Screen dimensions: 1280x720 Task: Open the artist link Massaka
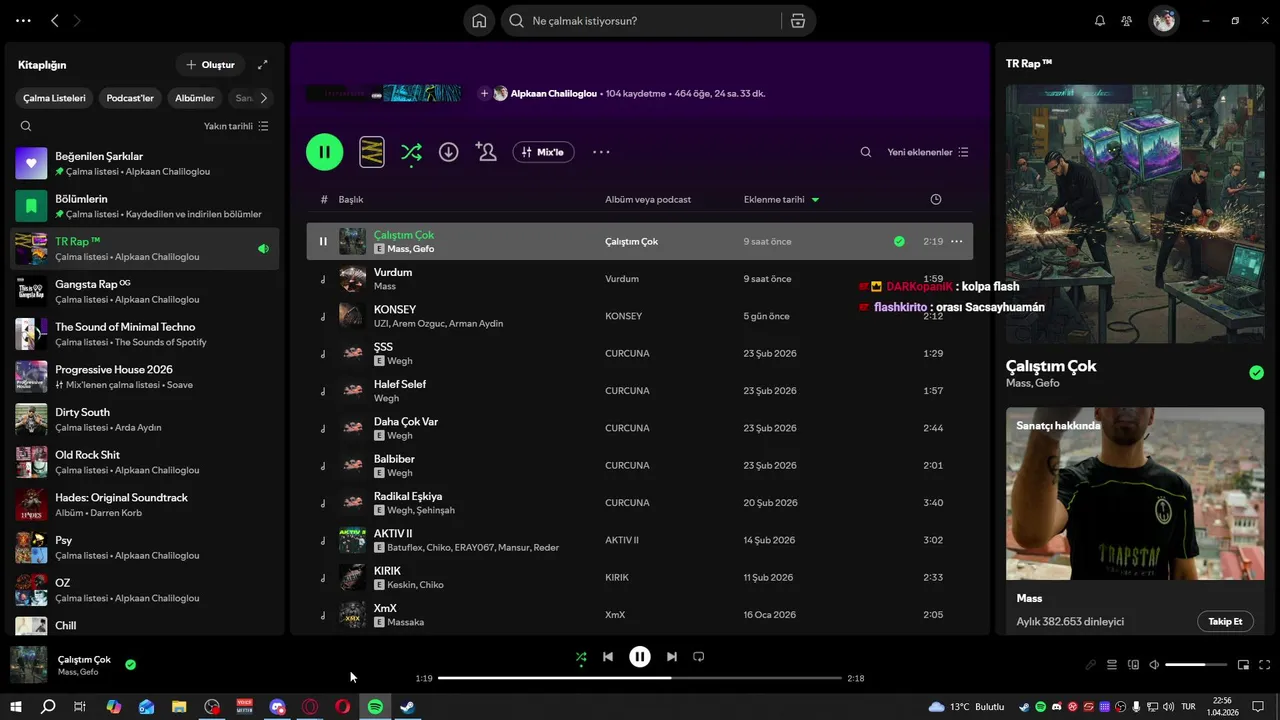[406, 622]
